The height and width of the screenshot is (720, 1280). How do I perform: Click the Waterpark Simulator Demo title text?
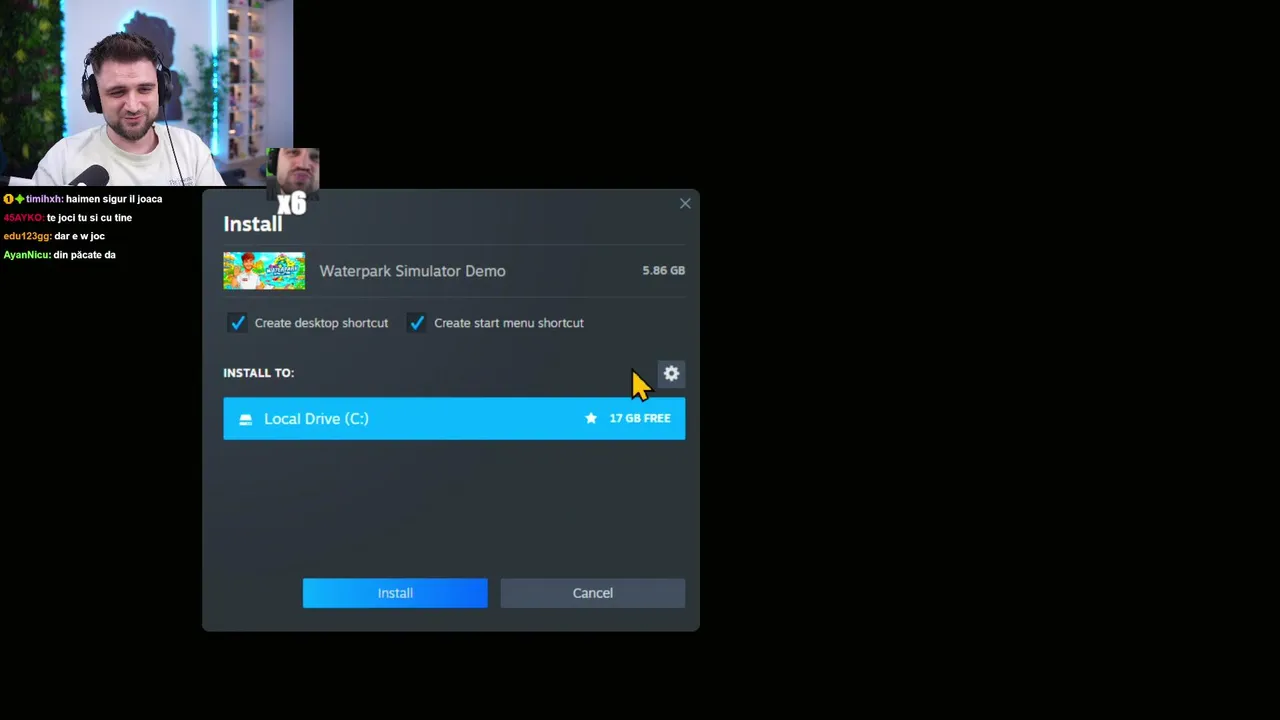tap(412, 271)
